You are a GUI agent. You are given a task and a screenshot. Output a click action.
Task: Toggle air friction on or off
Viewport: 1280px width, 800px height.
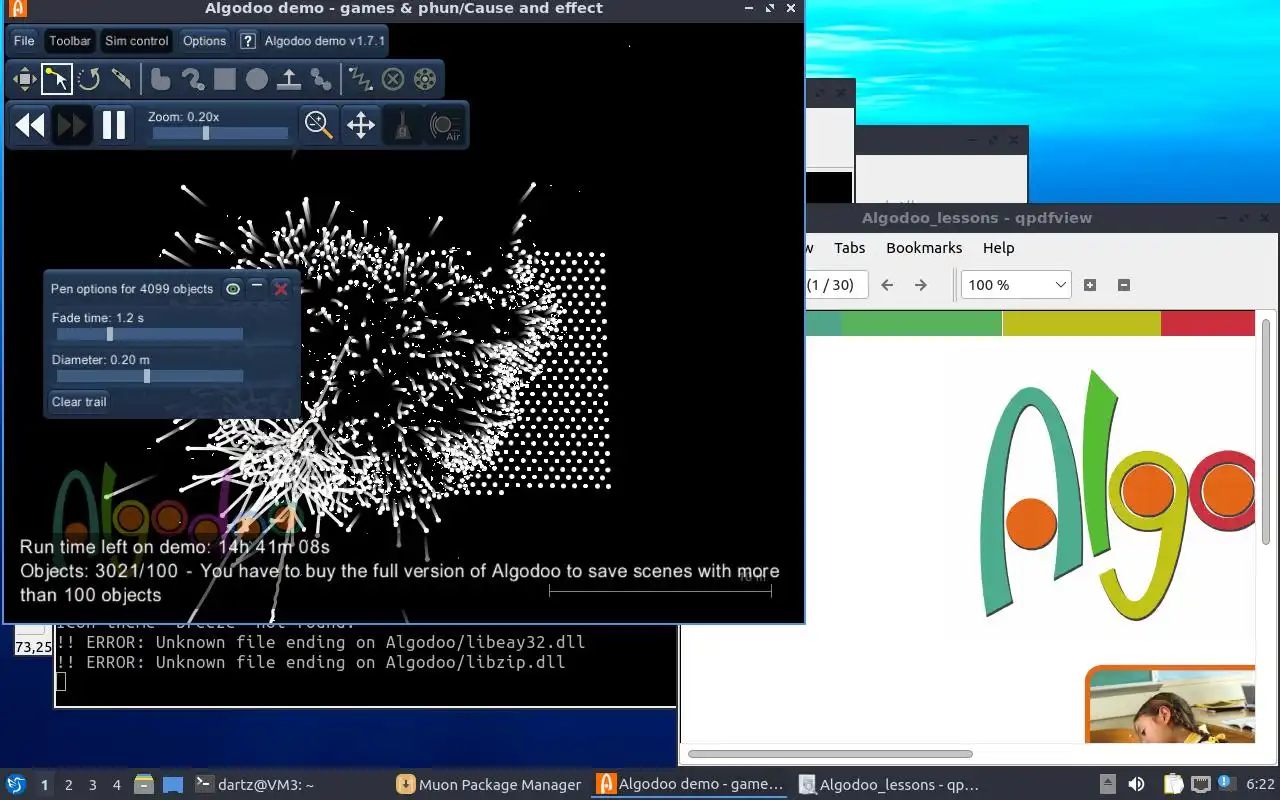pyautogui.click(x=445, y=125)
